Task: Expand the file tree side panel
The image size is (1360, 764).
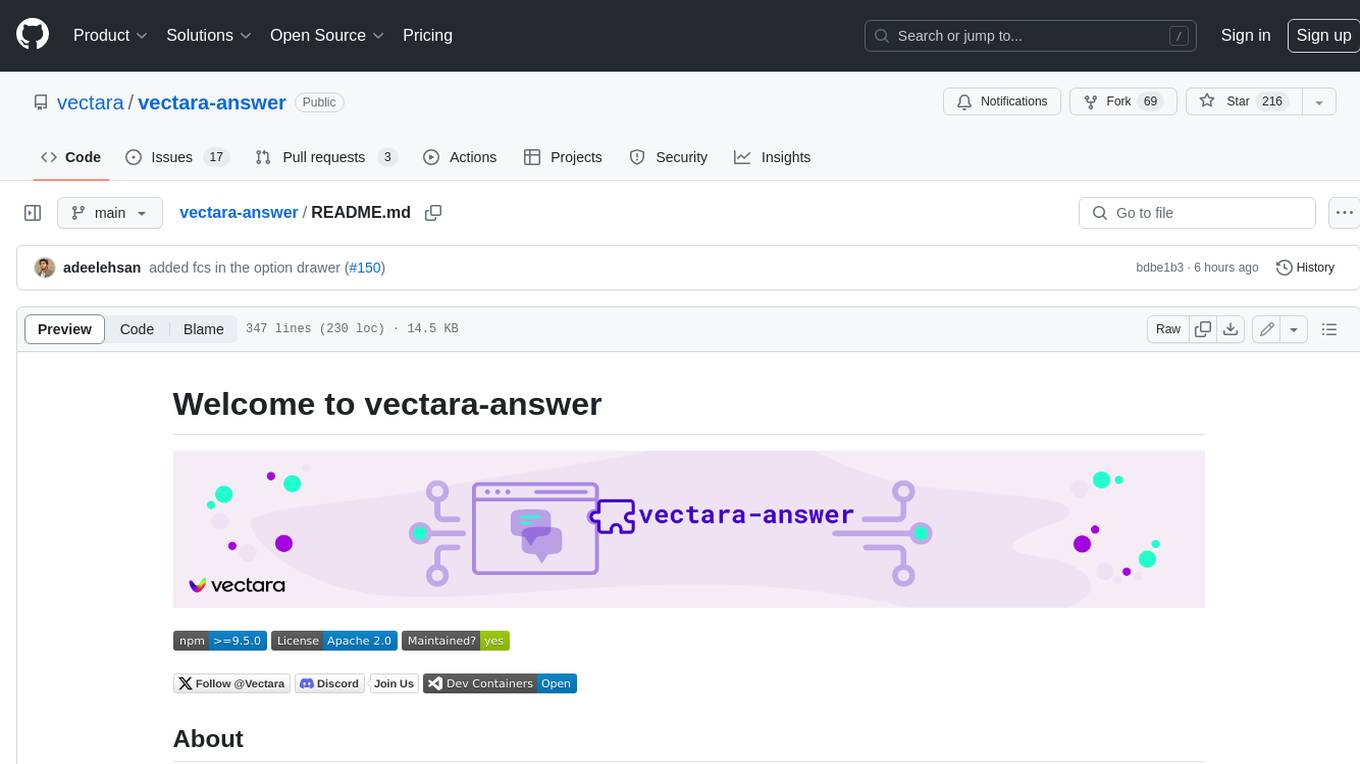Action: [32, 213]
